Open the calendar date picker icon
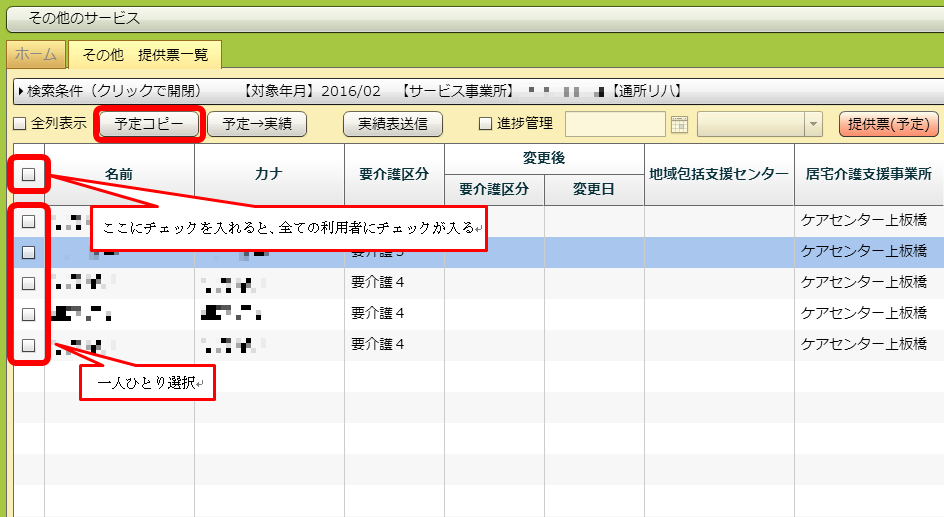Viewport: 944px width, 517px height. tap(680, 124)
